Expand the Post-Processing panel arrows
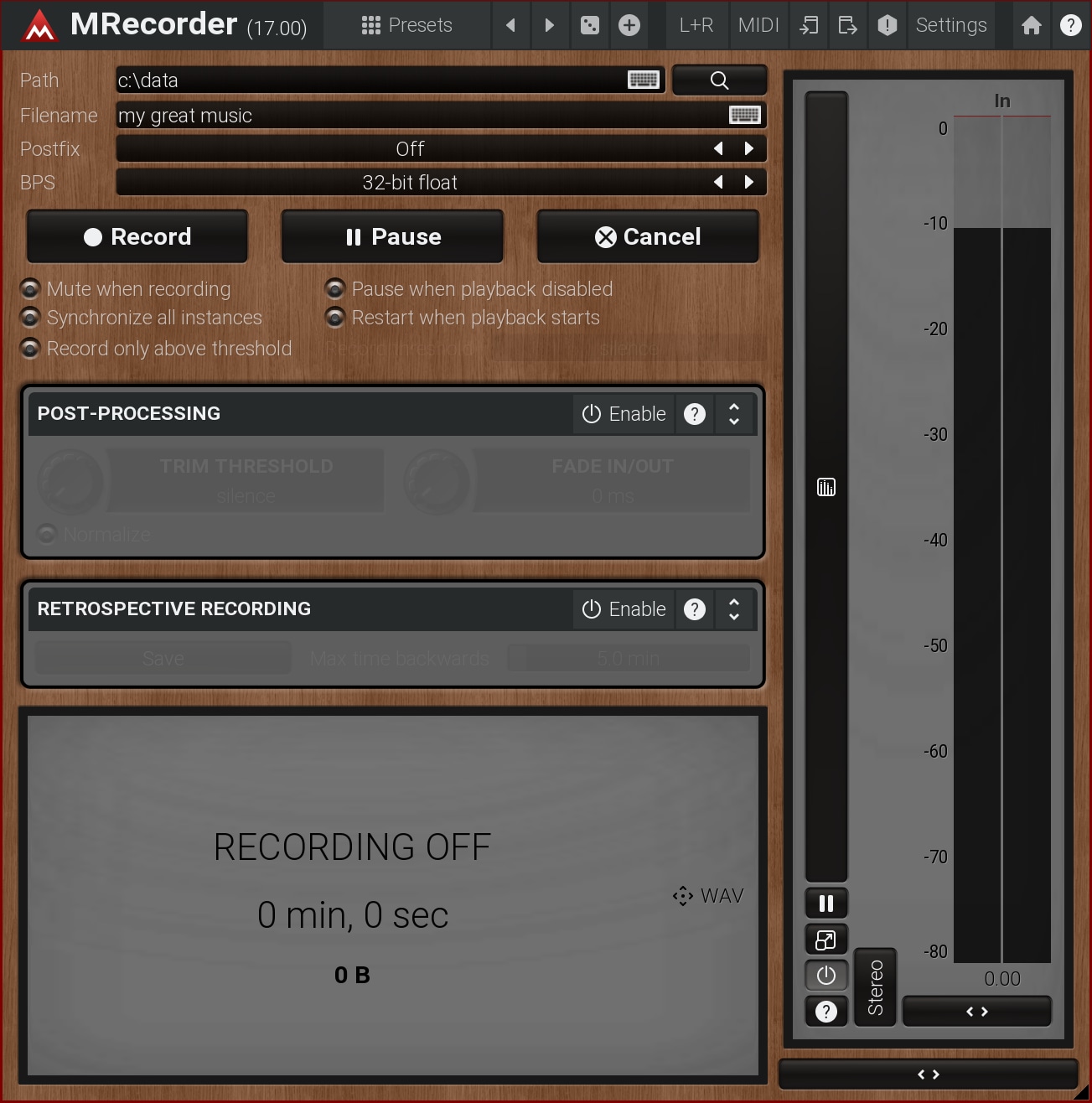 [734, 414]
